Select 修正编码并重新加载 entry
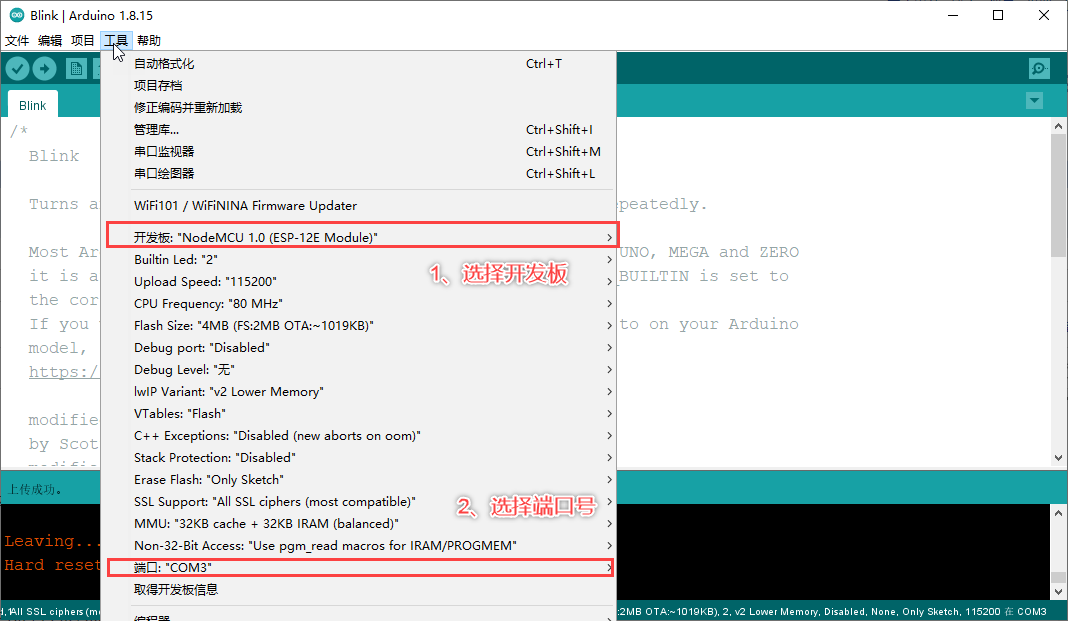This screenshot has height=621, width=1068. (358, 108)
